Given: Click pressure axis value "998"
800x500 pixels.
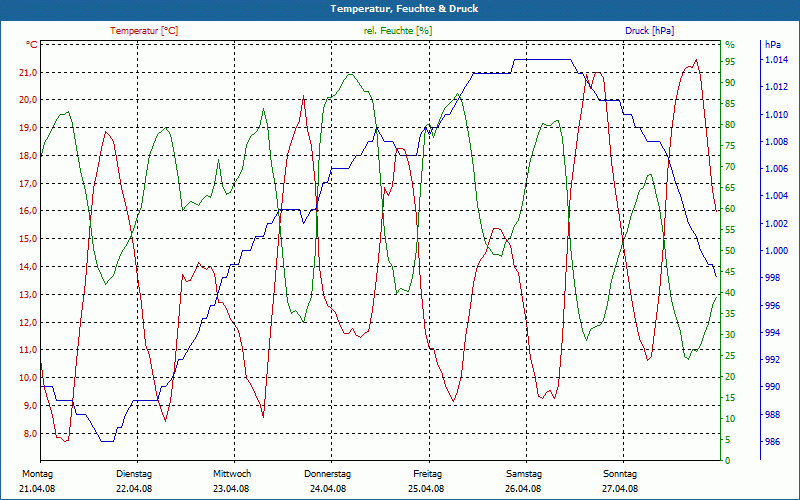Looking at the screenshot, I should pyautogui.click(x=772, y=278).
